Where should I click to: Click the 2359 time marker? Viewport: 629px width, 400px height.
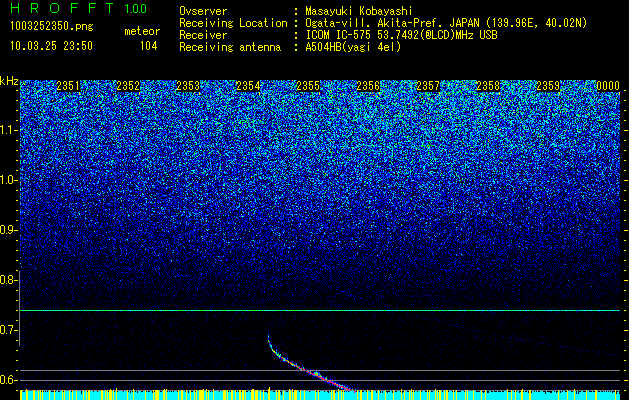click(548, 86)
